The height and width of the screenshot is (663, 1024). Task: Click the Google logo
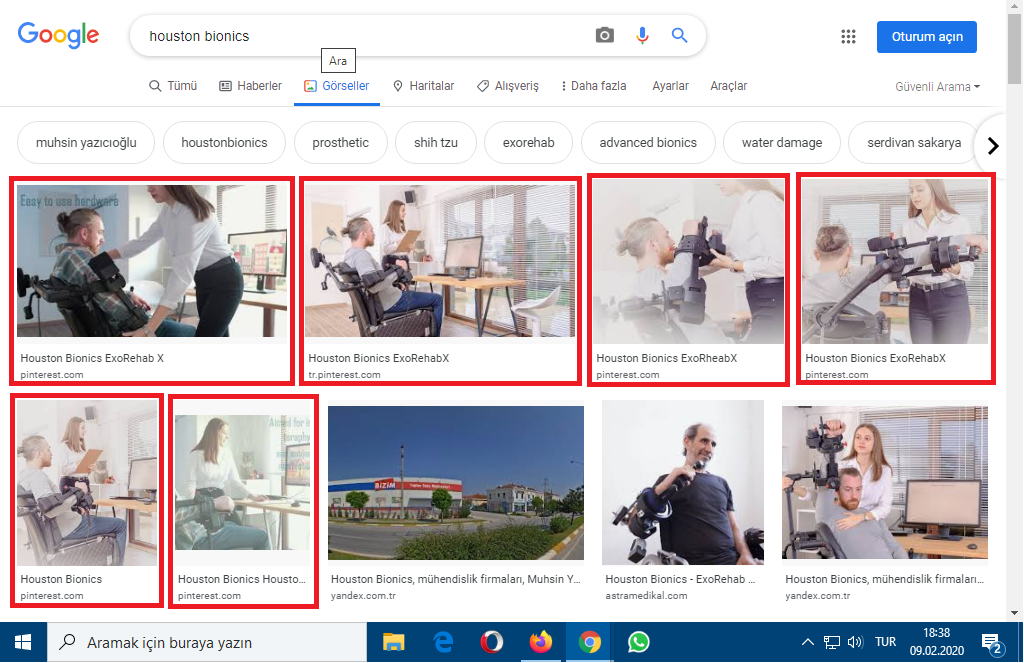pos(58,34)
